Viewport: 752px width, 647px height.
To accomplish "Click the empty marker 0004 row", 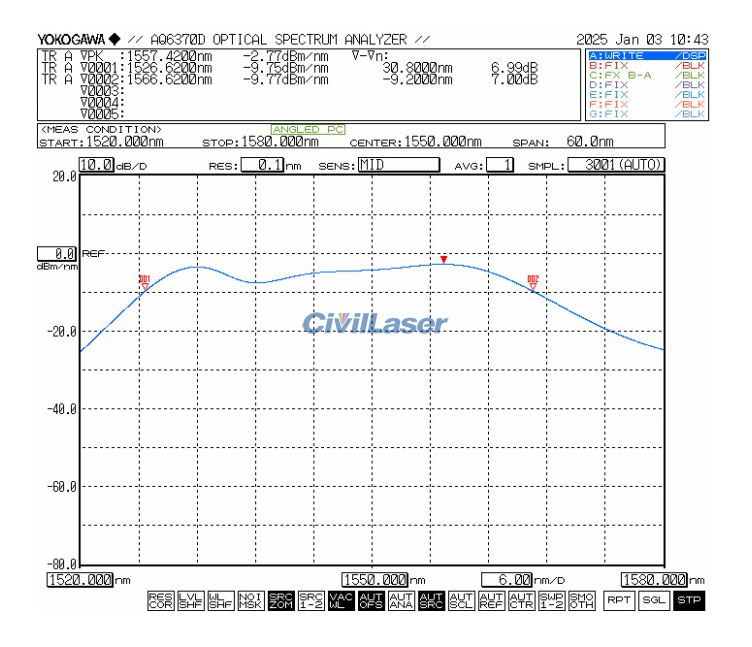I will tap(102, 102).
